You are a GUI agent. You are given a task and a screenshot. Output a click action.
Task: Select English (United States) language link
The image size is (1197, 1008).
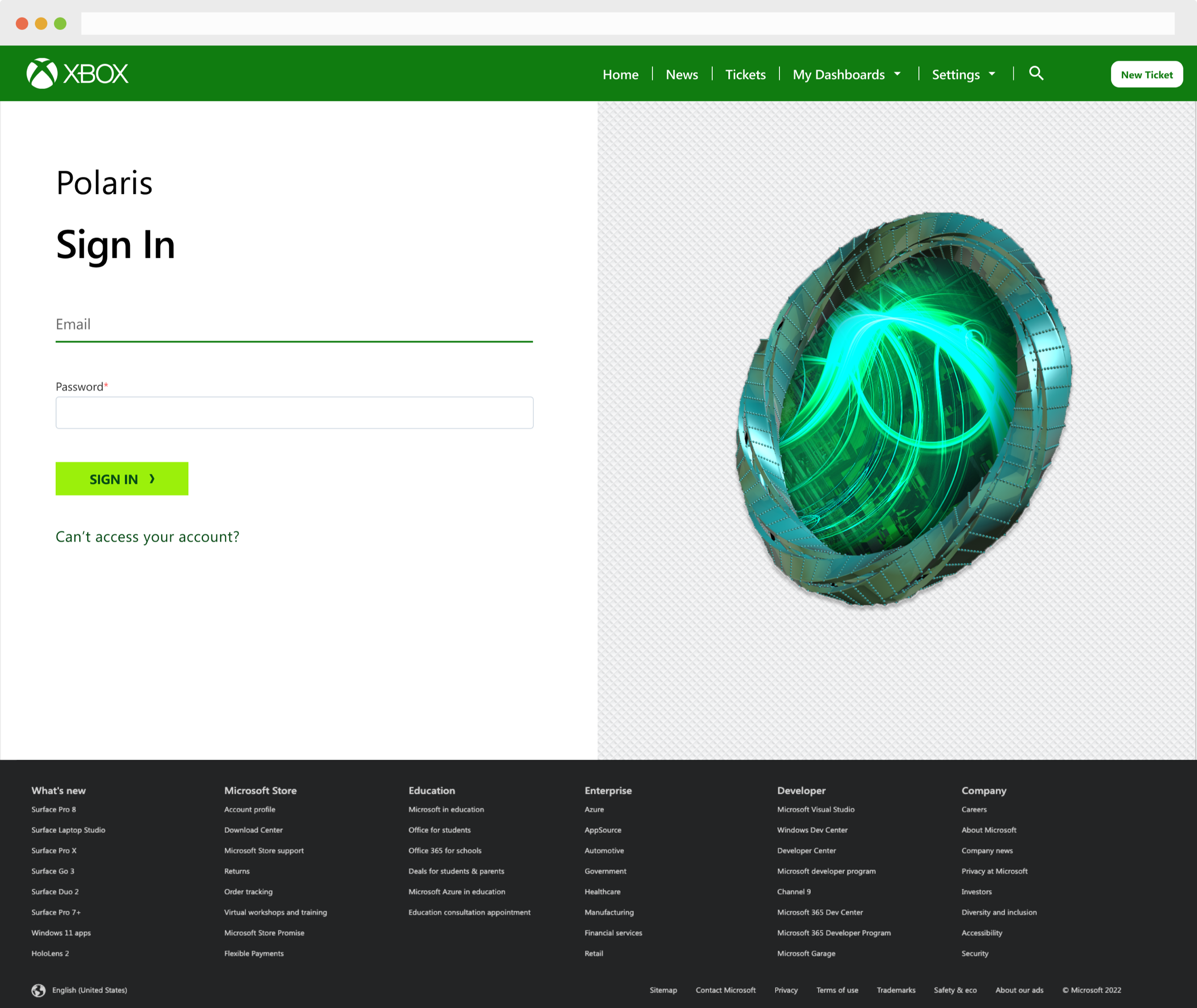pos(90,991)
